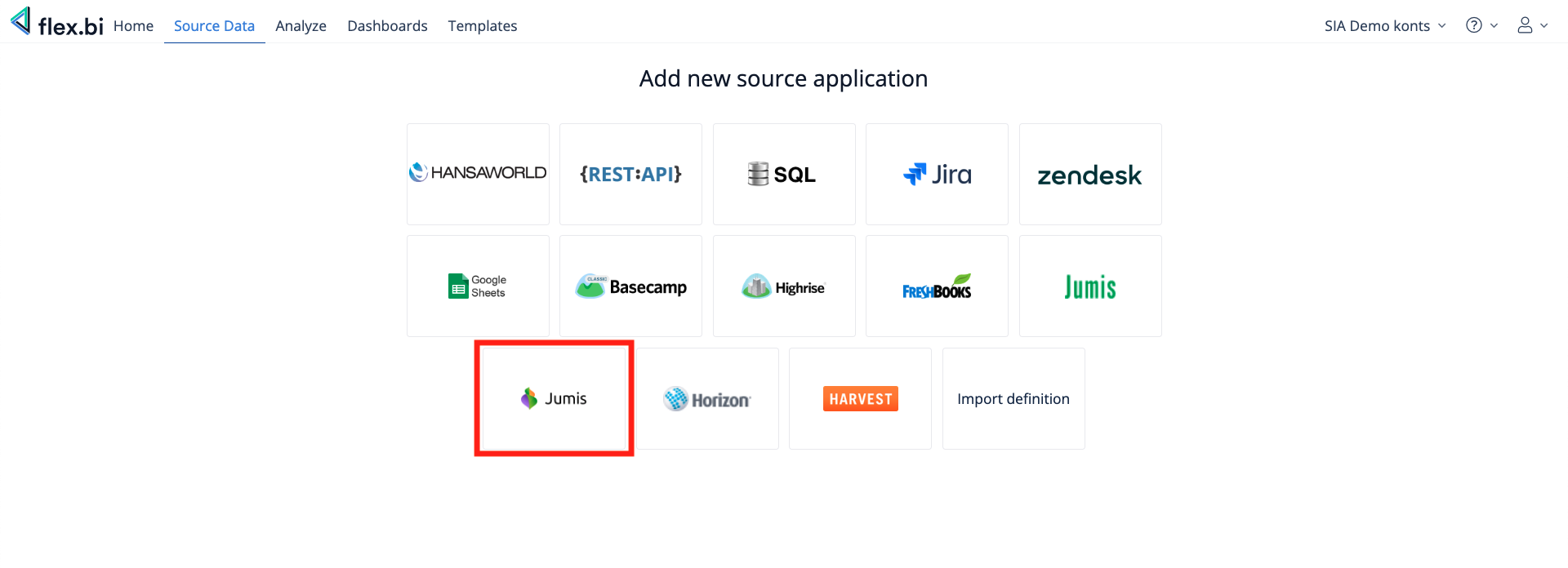Select the Harvest source tile

tap(860, 399)
